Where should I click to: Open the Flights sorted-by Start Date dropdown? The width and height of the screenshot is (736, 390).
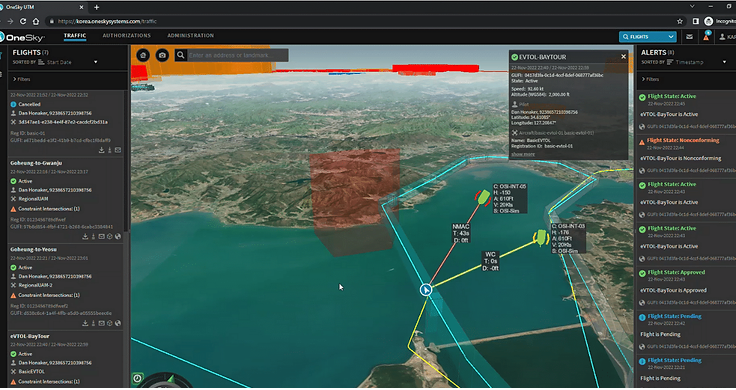coord(69,62)
